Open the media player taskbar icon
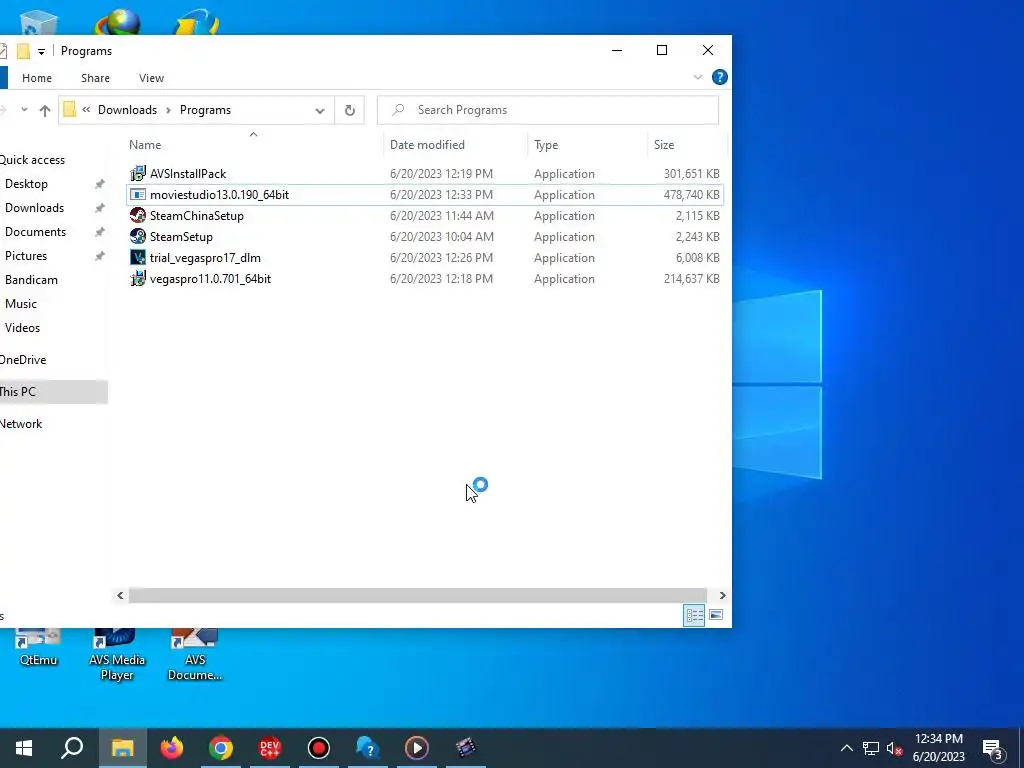 pyautogui.click(x=417, y=748)
